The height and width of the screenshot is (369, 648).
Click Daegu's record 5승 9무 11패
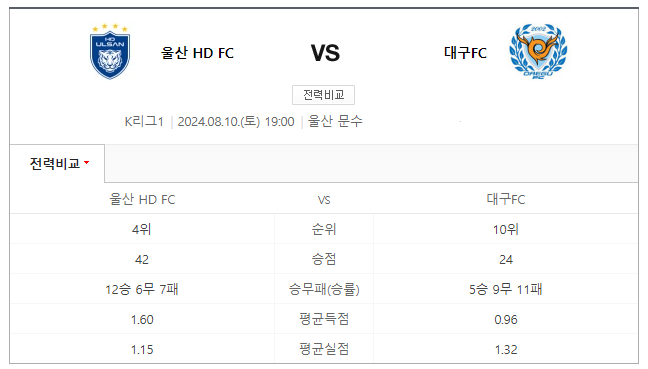pyautogui.click(x=506, y=289)
